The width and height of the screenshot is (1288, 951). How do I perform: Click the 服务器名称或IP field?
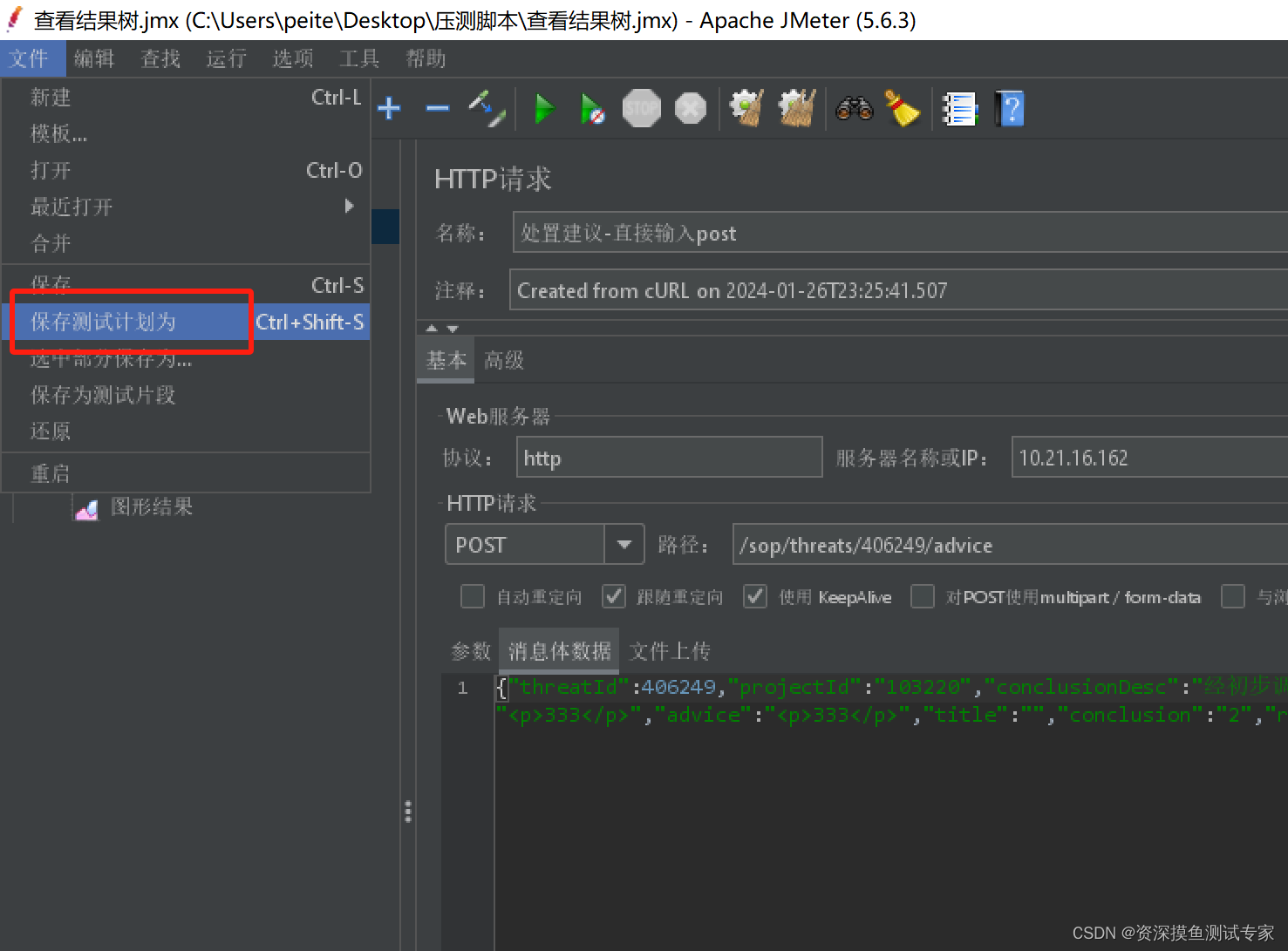1149,457
